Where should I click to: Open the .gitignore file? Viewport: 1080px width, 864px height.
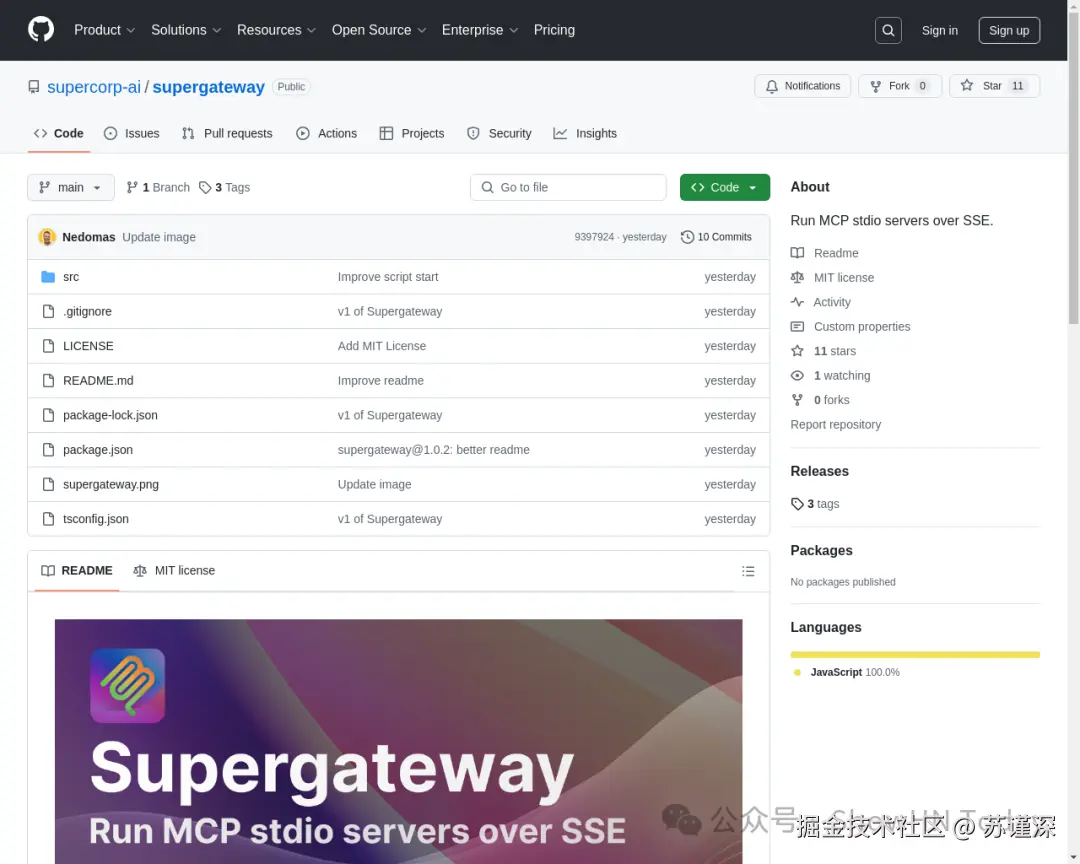tap(87, 311)
